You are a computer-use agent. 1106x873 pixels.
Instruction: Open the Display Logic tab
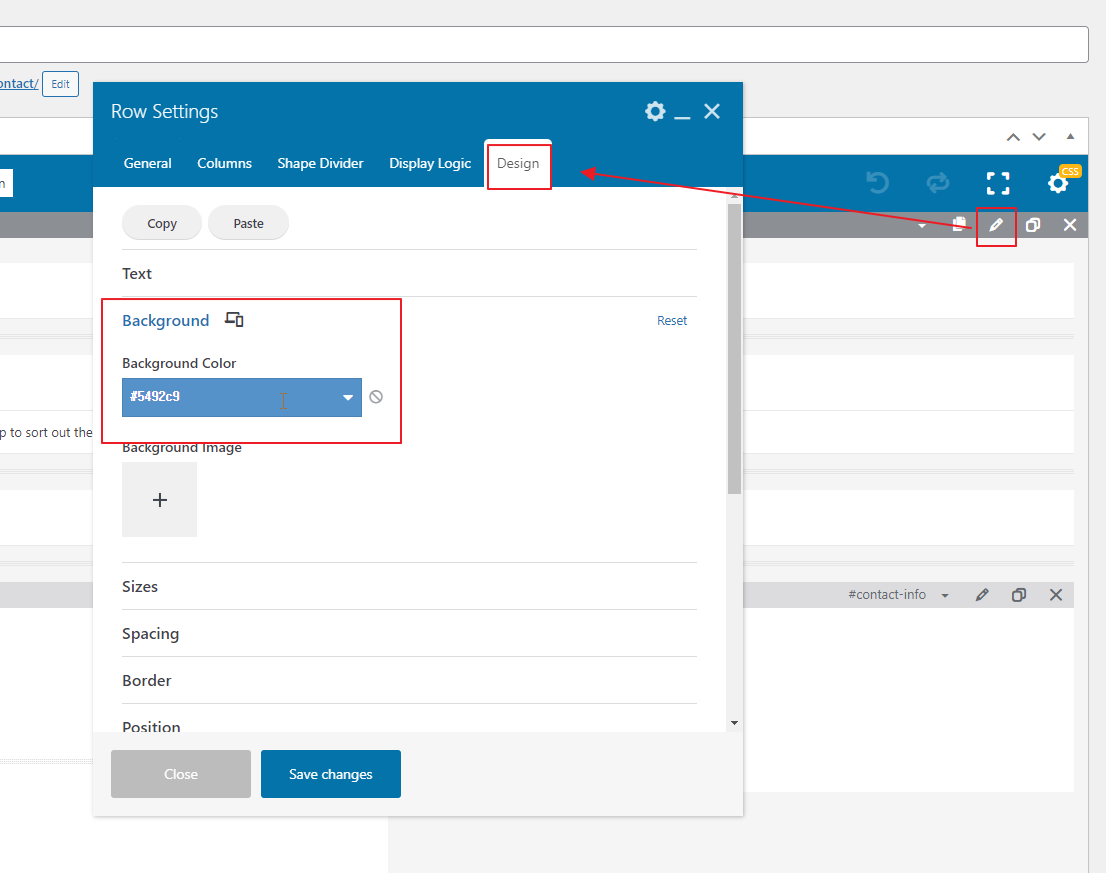coord(430,164)
